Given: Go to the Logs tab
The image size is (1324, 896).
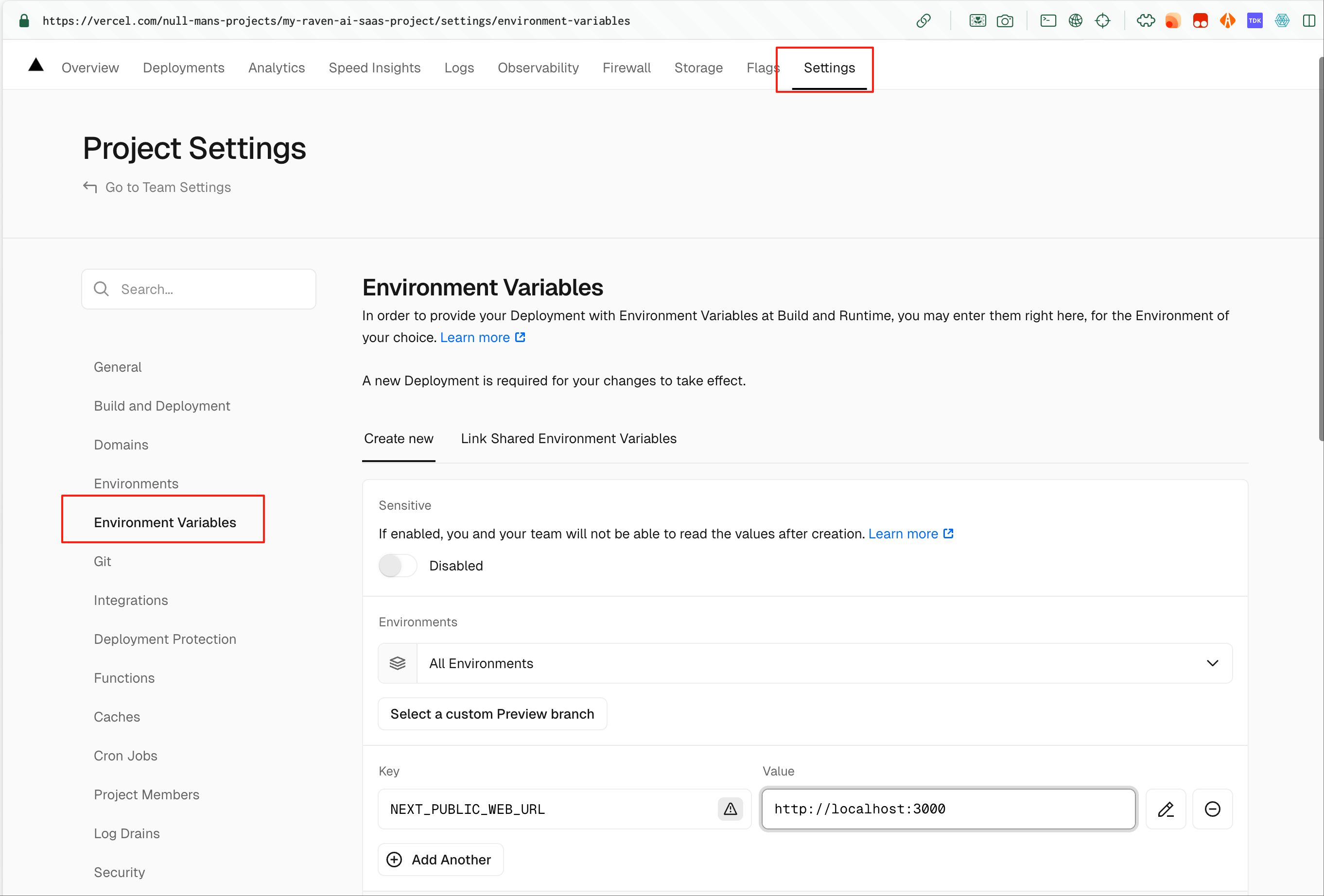Looking at the screenshot, I should 459,68.
